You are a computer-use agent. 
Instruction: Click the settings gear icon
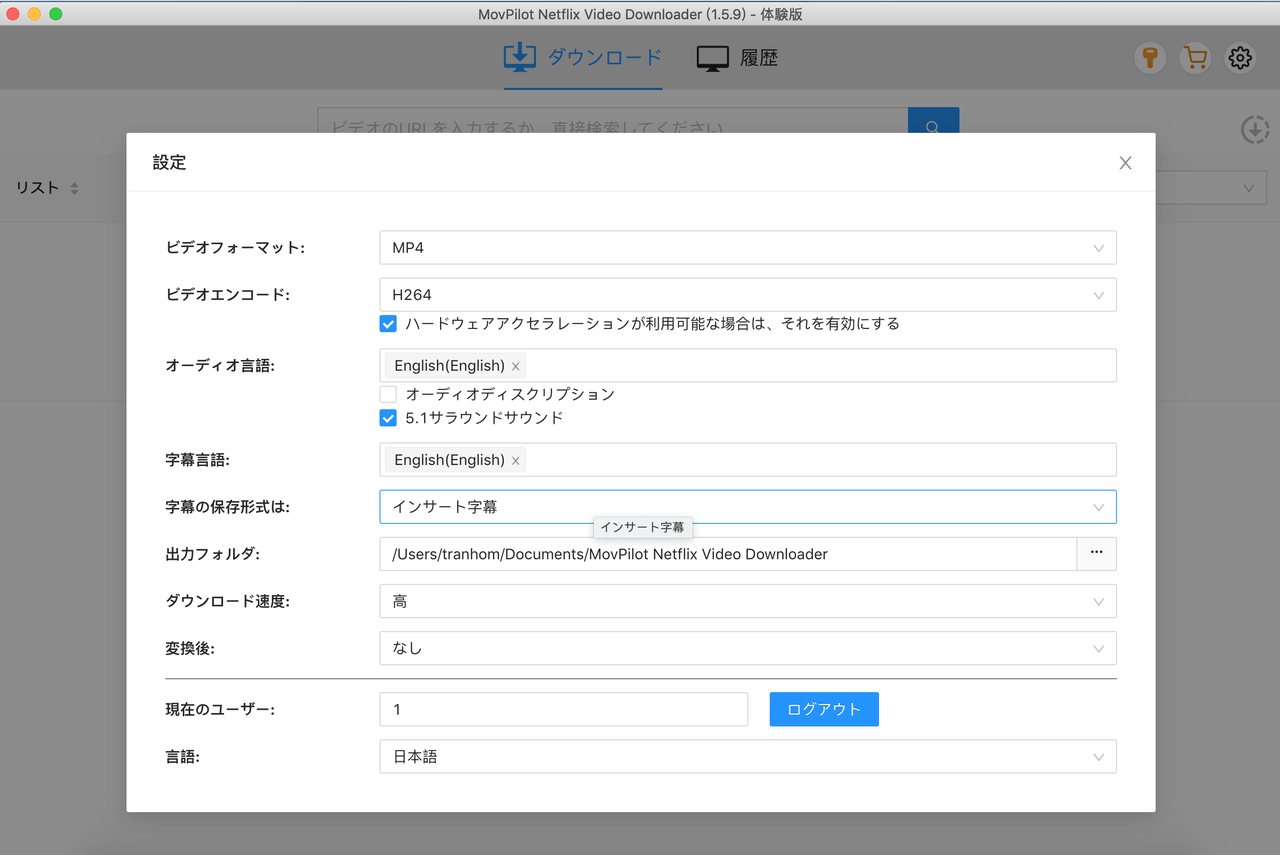pyautogui.click(x=1240, y=58)
